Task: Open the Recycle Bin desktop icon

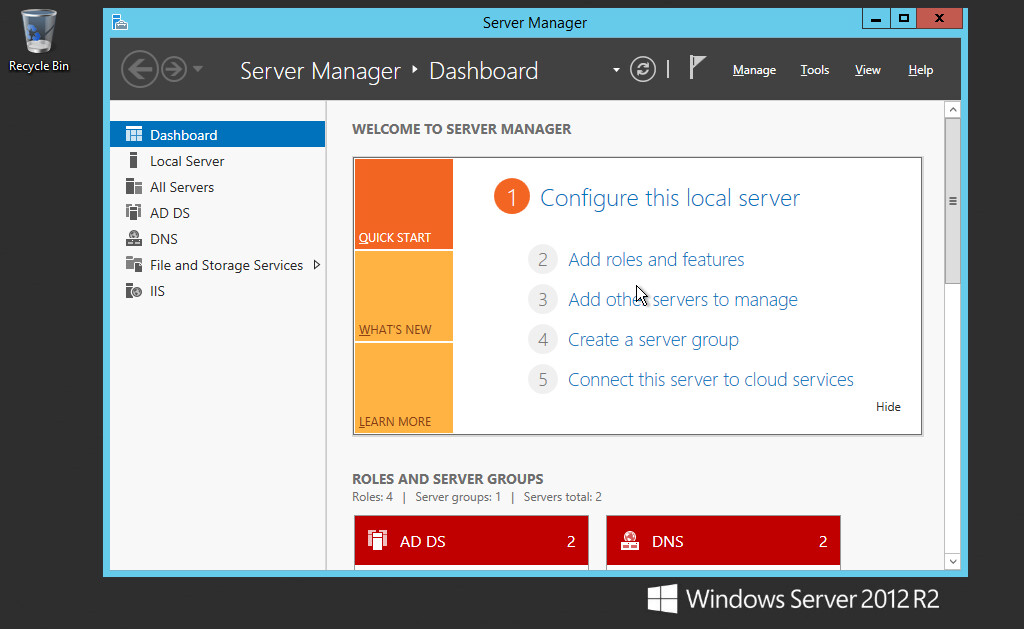Action: click(39, 40)
